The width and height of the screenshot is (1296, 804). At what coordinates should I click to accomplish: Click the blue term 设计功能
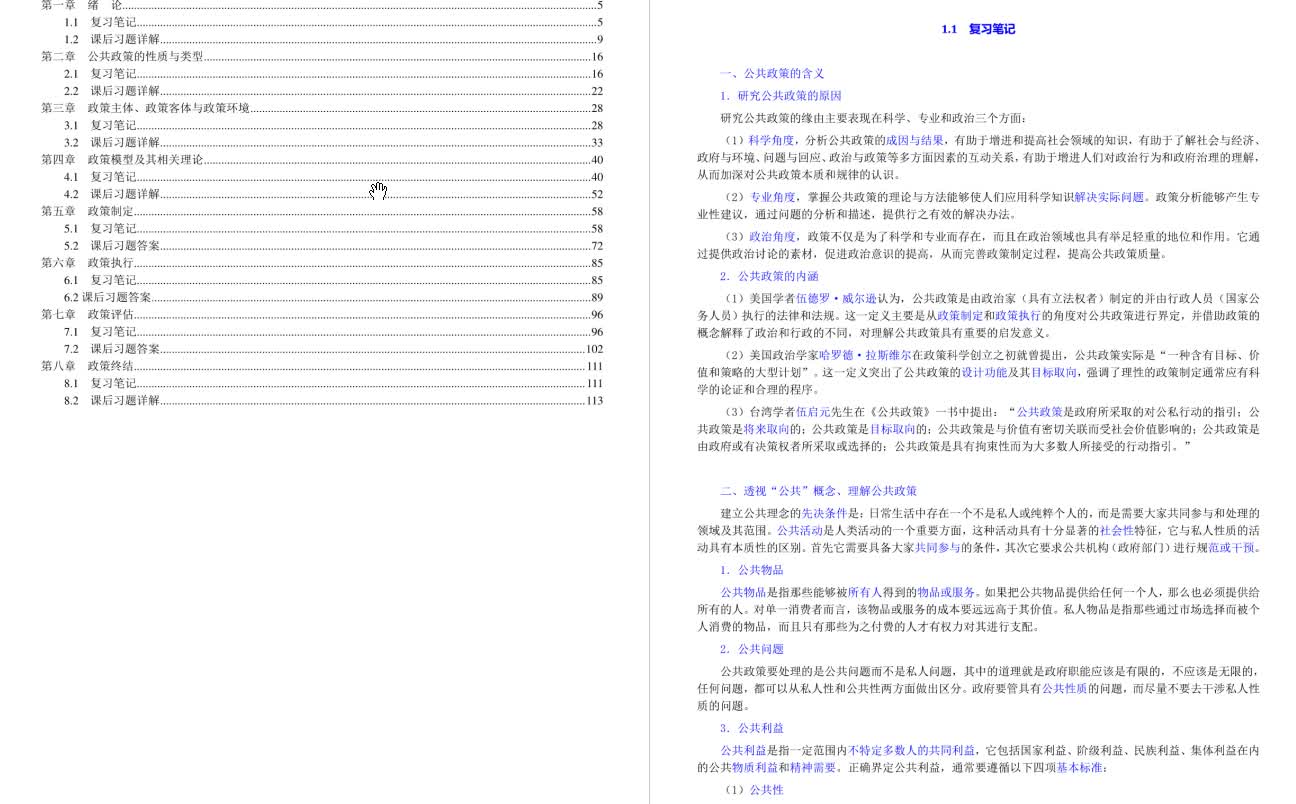click(985, 372)
